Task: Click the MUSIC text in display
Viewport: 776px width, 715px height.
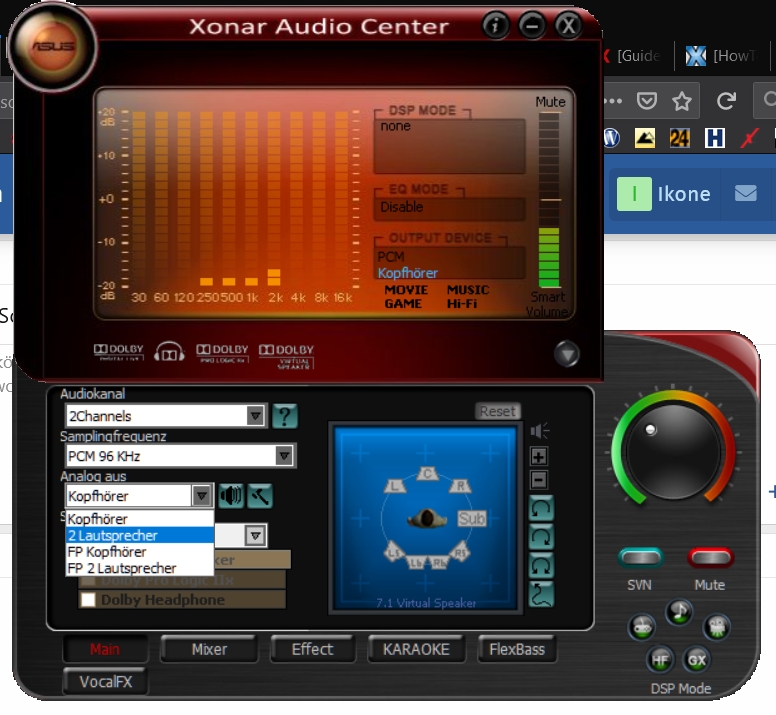Action: coord(468,290)
